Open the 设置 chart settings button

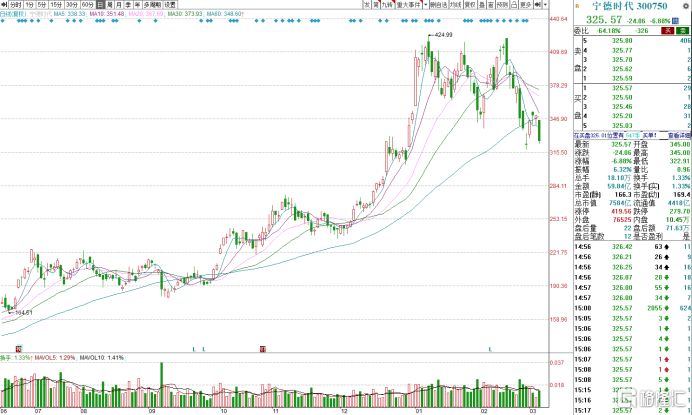pyautogui.click(x=170, y=4)
